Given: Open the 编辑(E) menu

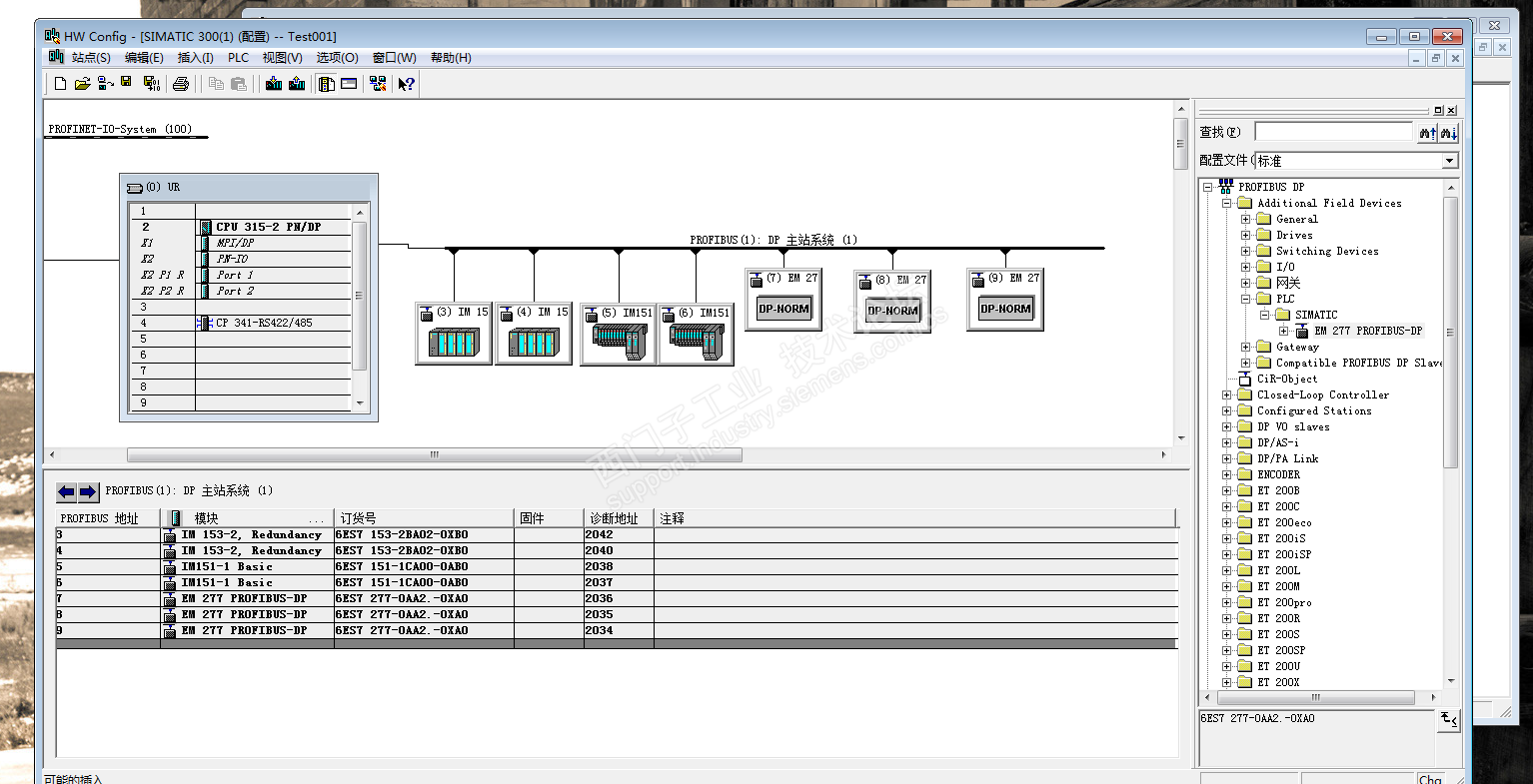Looking at the screenshot, I should 144,58.
